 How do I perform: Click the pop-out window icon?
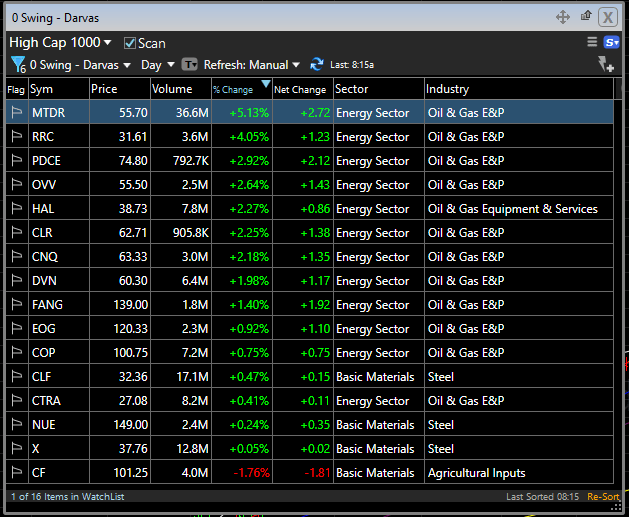pos(585,17)
